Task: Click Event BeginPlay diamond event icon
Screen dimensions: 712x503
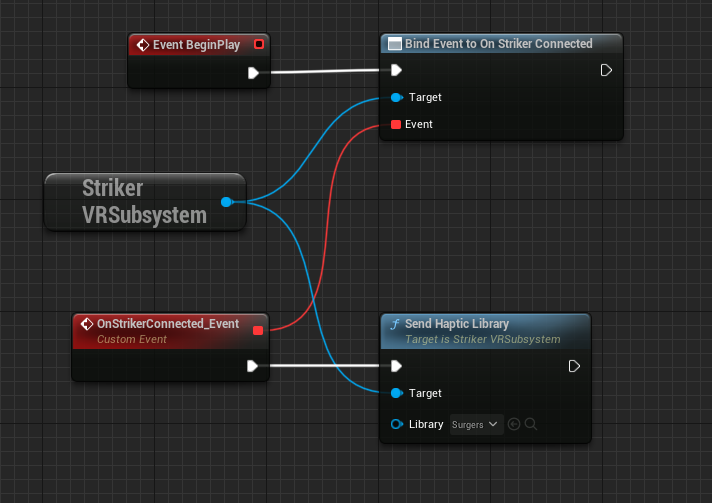Action: click(x=143, y=45)
